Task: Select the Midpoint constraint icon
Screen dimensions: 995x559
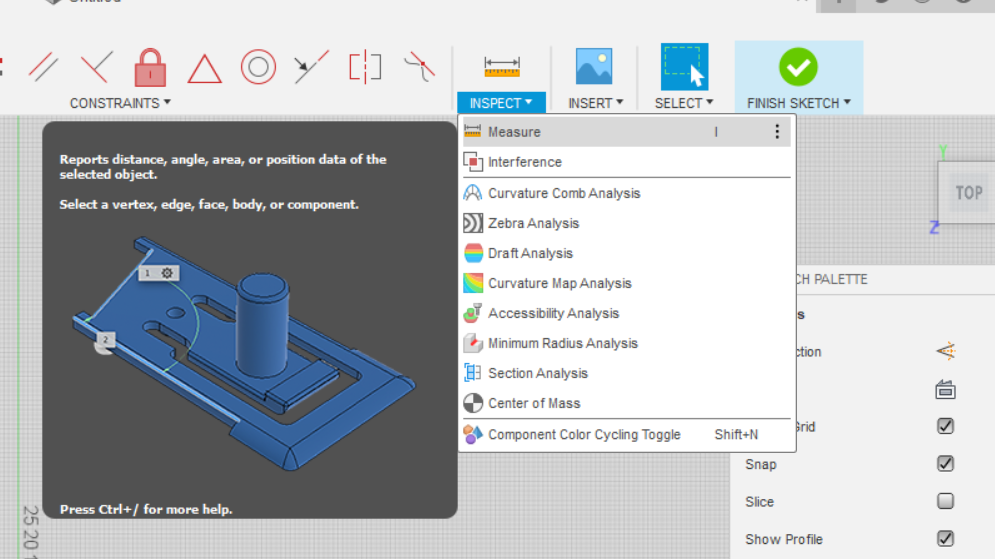Action: pyautogui.click(x=311, y=67)
